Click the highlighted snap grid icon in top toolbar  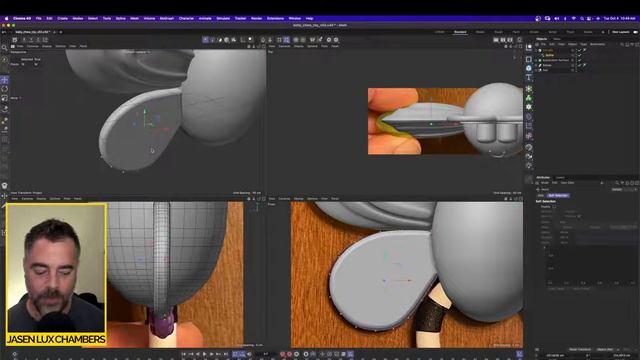point(287,40)
